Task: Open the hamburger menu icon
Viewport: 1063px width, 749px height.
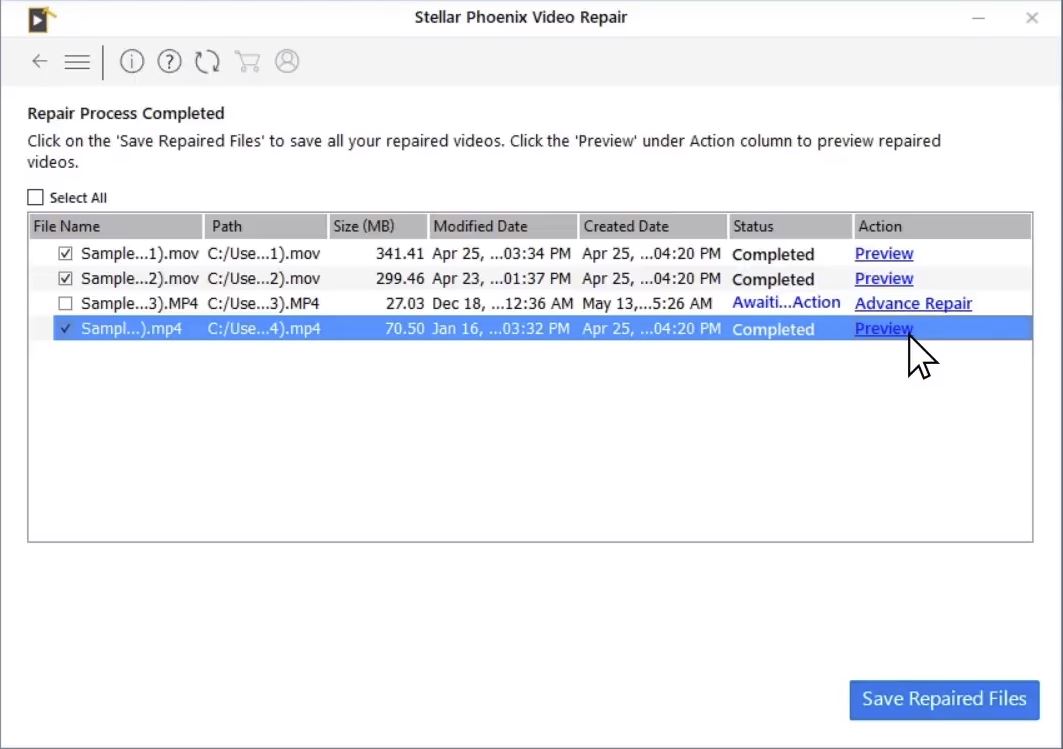Action: (x=77, y=62)
